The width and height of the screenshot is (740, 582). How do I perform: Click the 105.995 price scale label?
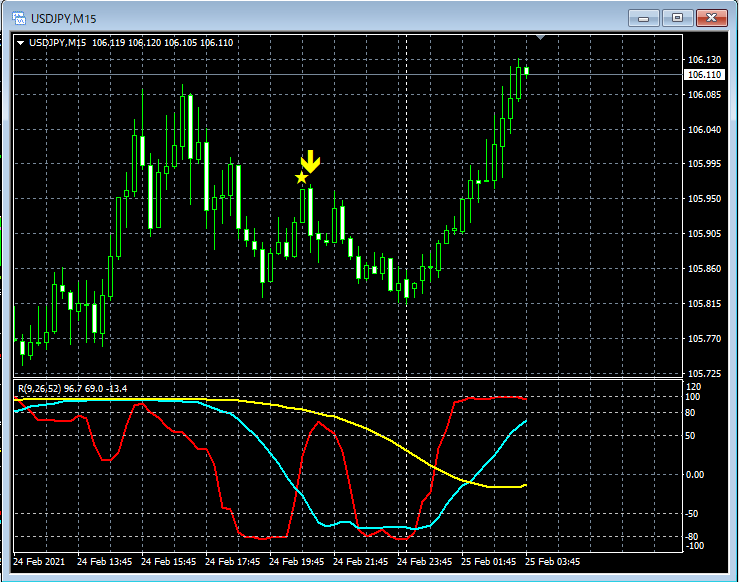coord(705,164)
